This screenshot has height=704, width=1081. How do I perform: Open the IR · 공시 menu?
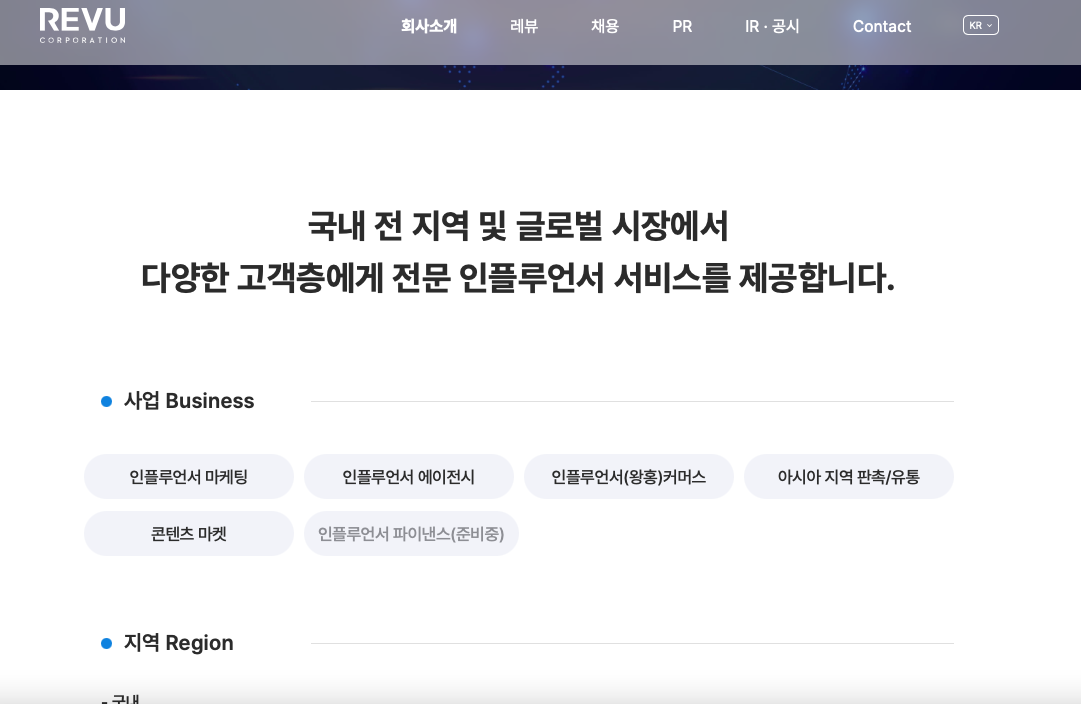click(771, 26)
